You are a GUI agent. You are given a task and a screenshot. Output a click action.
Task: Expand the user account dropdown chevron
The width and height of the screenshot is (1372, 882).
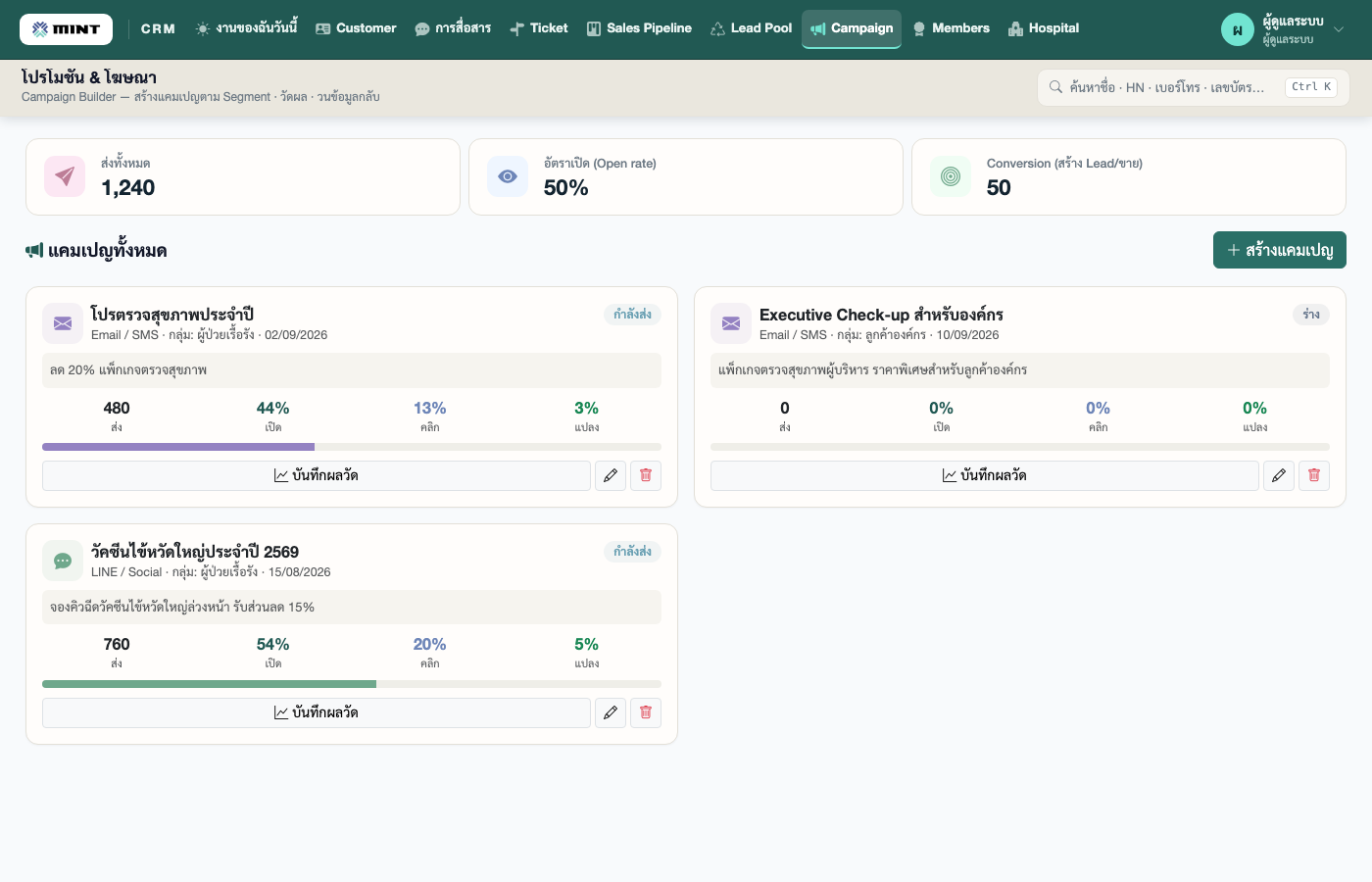point(1339,29)
